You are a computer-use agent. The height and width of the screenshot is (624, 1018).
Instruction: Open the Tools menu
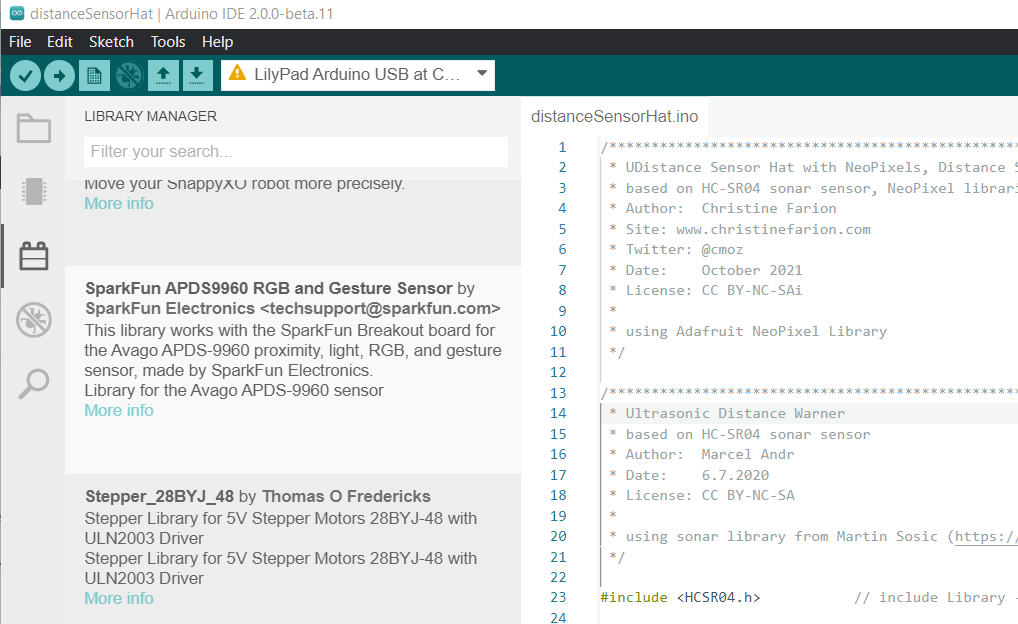[x=168, y=42]
